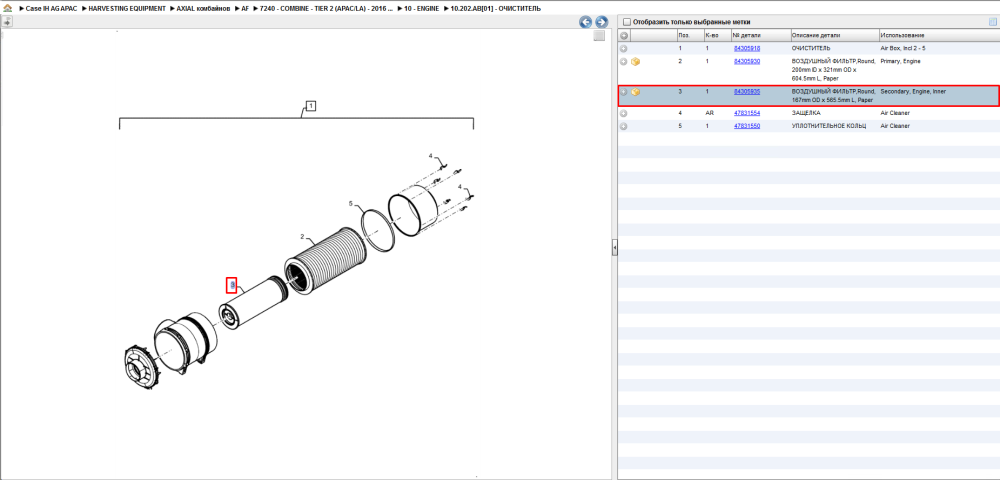Select the 'ОЧИСТИТЕЛЬ' description cell
Viewport: 1000px width, 480px height.
click(x=811, y=48)
